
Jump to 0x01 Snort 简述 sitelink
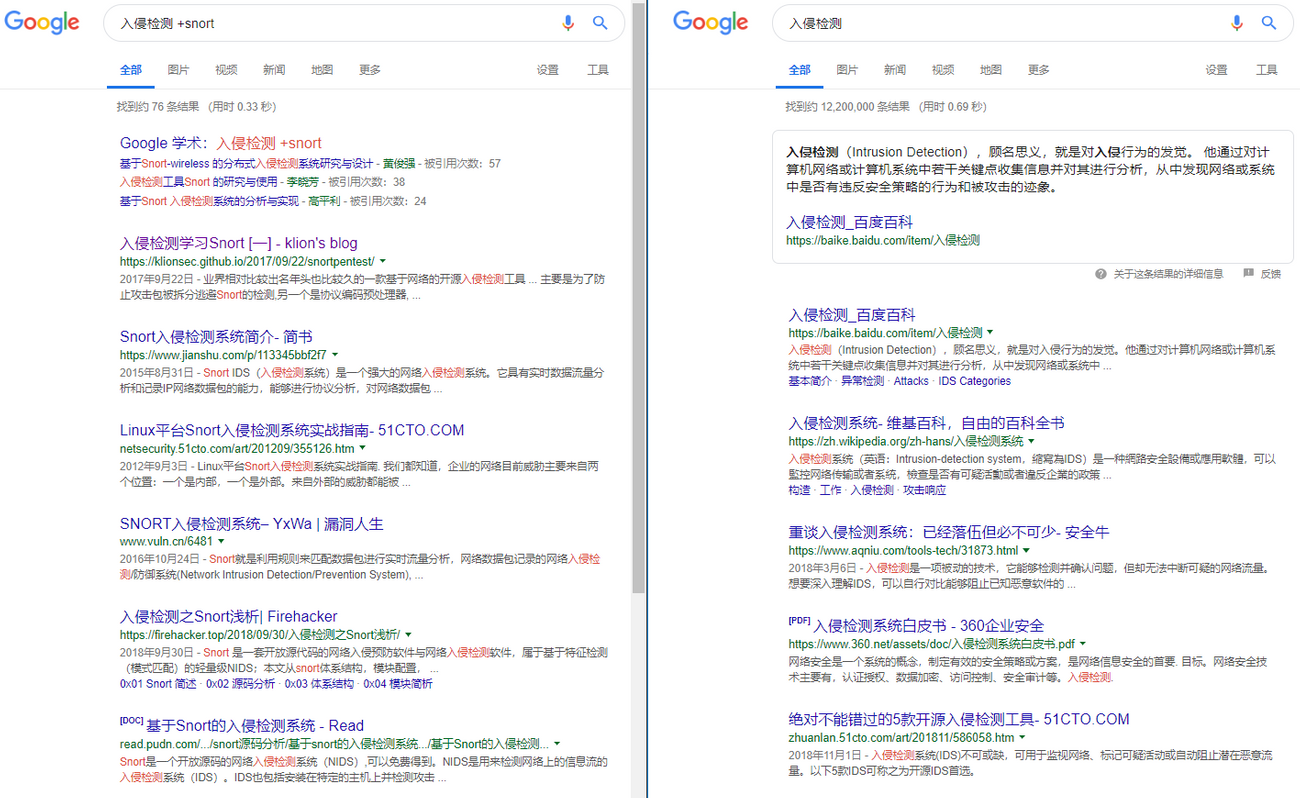pos(158,684)
